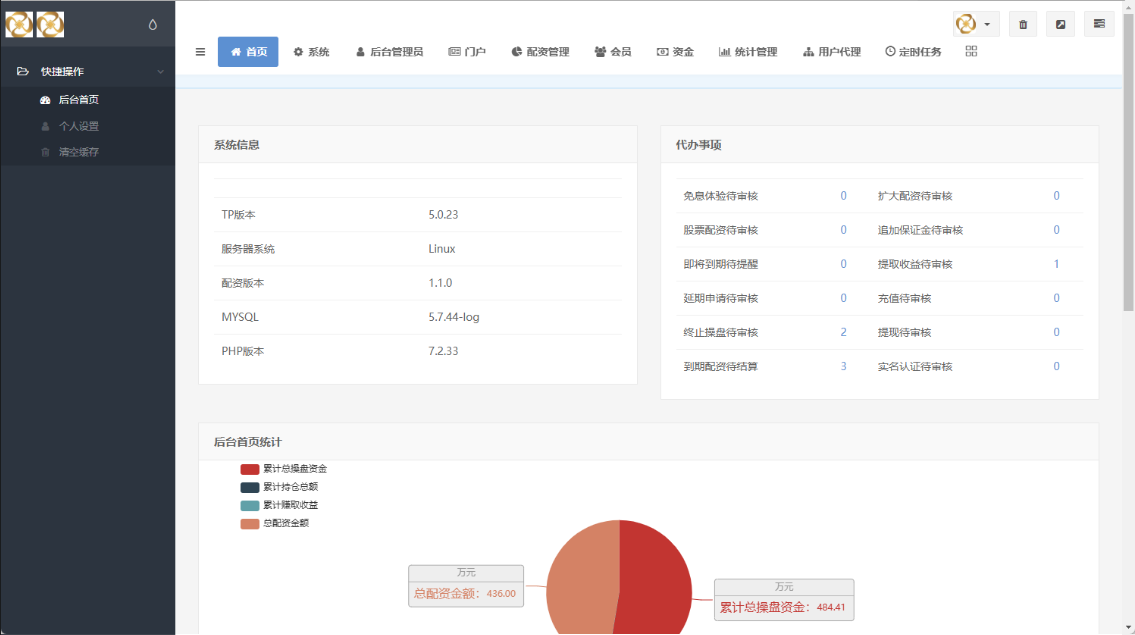Click the scrollbar down arrow
This screenshot has height=635, width=1135.
click(1128, 628)
